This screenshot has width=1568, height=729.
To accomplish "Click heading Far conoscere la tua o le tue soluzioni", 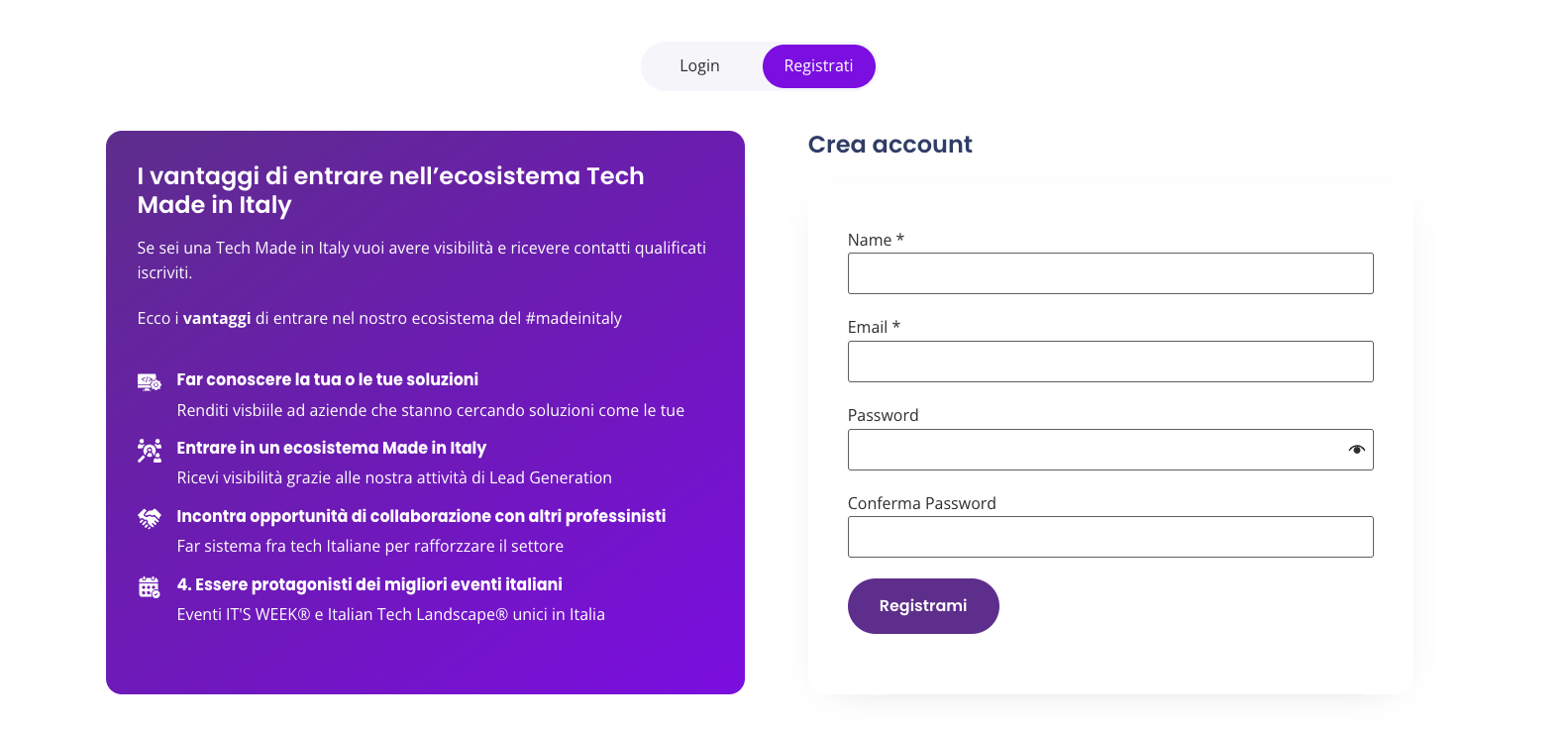I will (x=328, y=379).
